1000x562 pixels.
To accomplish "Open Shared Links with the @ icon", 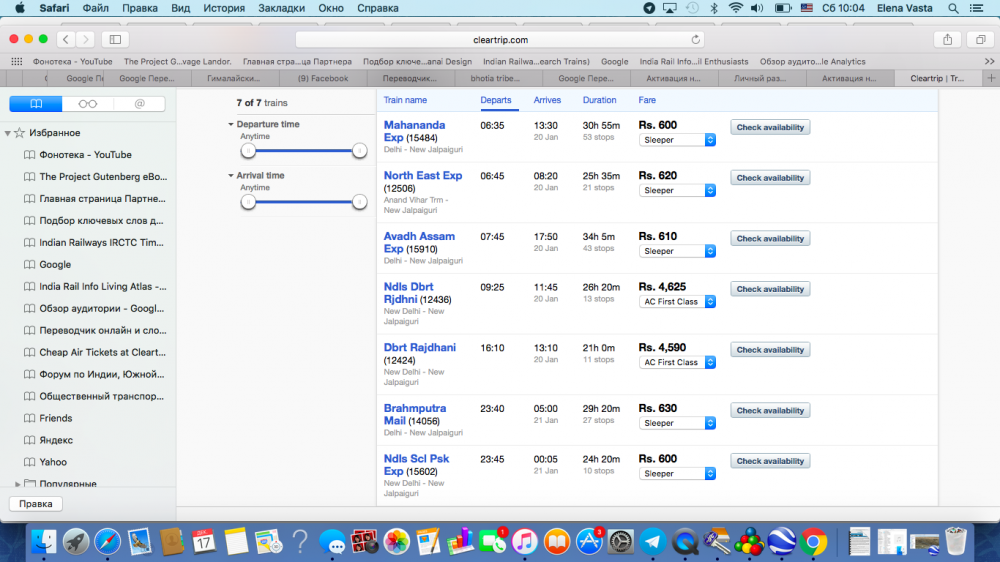I will (x=139, y=103).
